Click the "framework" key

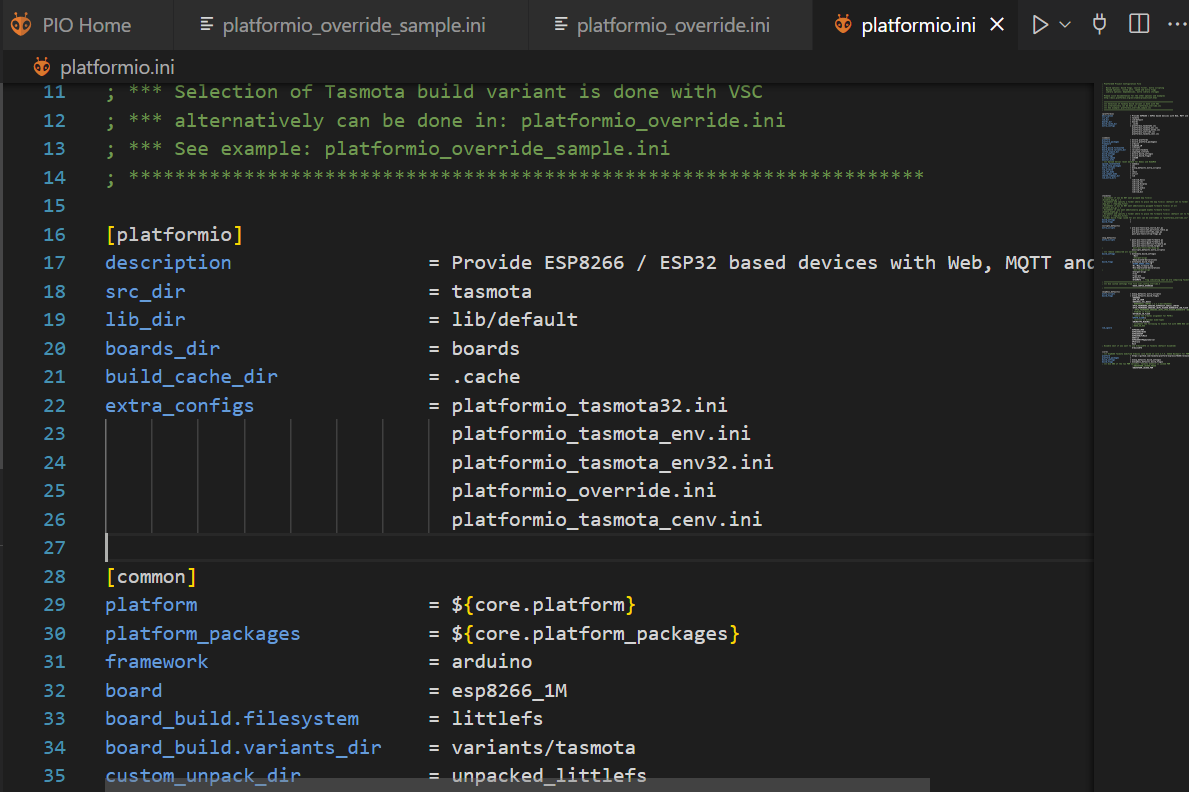pos(157,662)
